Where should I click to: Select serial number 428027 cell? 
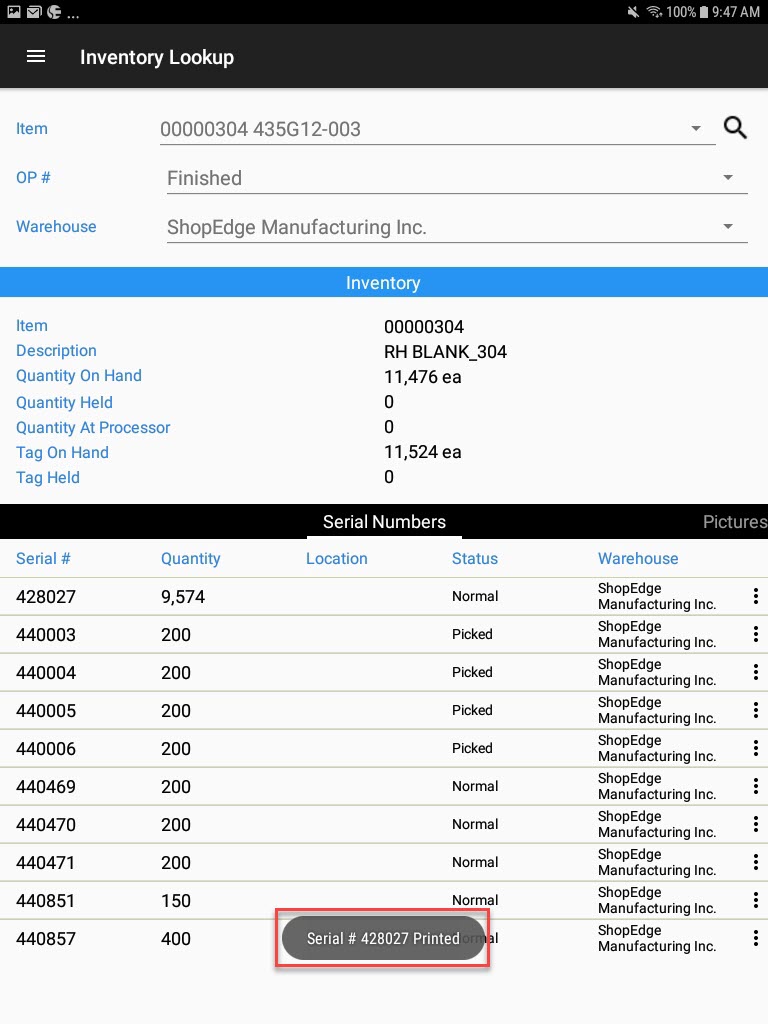[46, 596]
